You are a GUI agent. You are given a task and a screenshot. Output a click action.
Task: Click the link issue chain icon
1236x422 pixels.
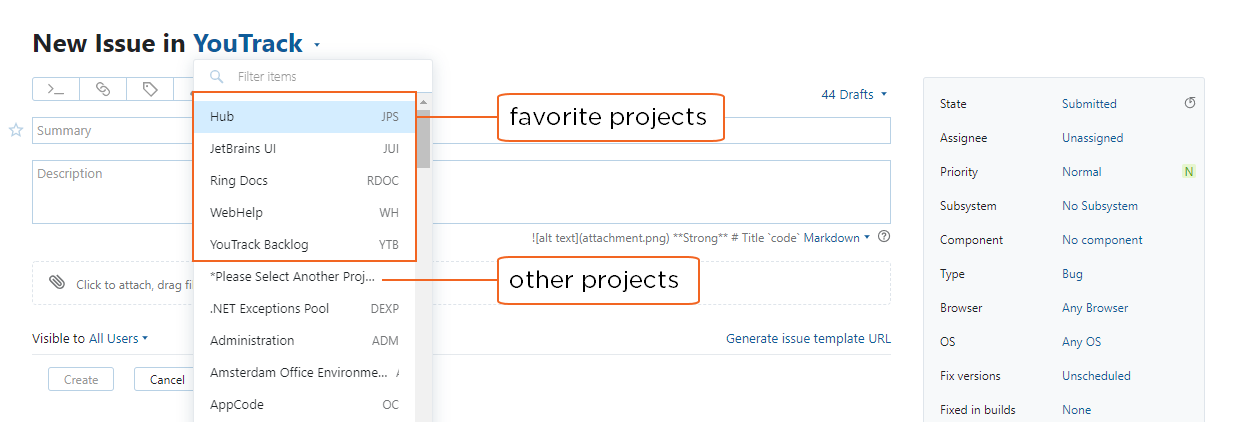(x=103, y=89)
